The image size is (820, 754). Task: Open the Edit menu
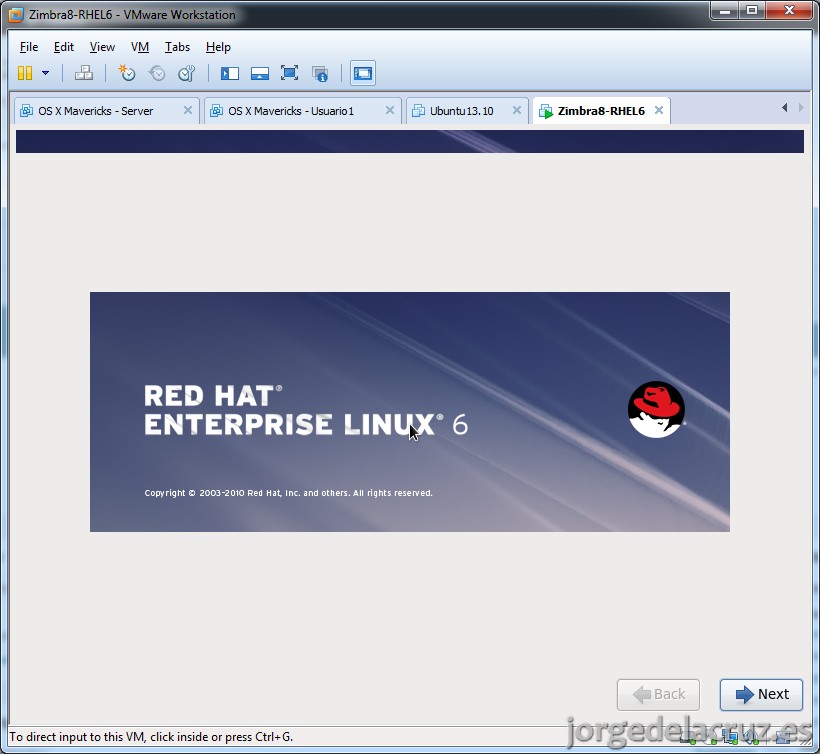pos(64,47)
